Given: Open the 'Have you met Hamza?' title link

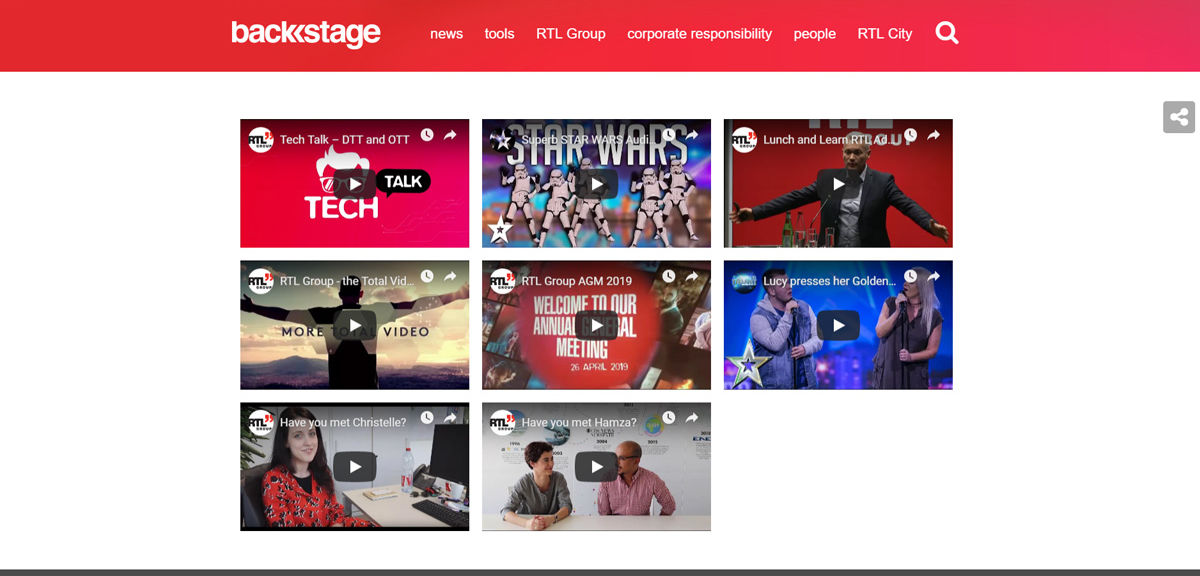Looking at the screenshot, I should point(579,423).
